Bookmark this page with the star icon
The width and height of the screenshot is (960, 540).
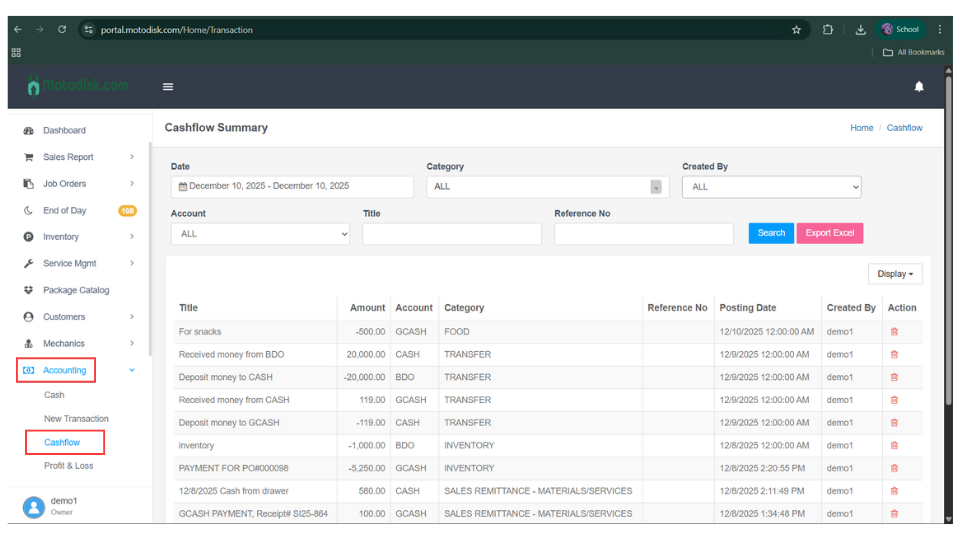pos(796,30)
